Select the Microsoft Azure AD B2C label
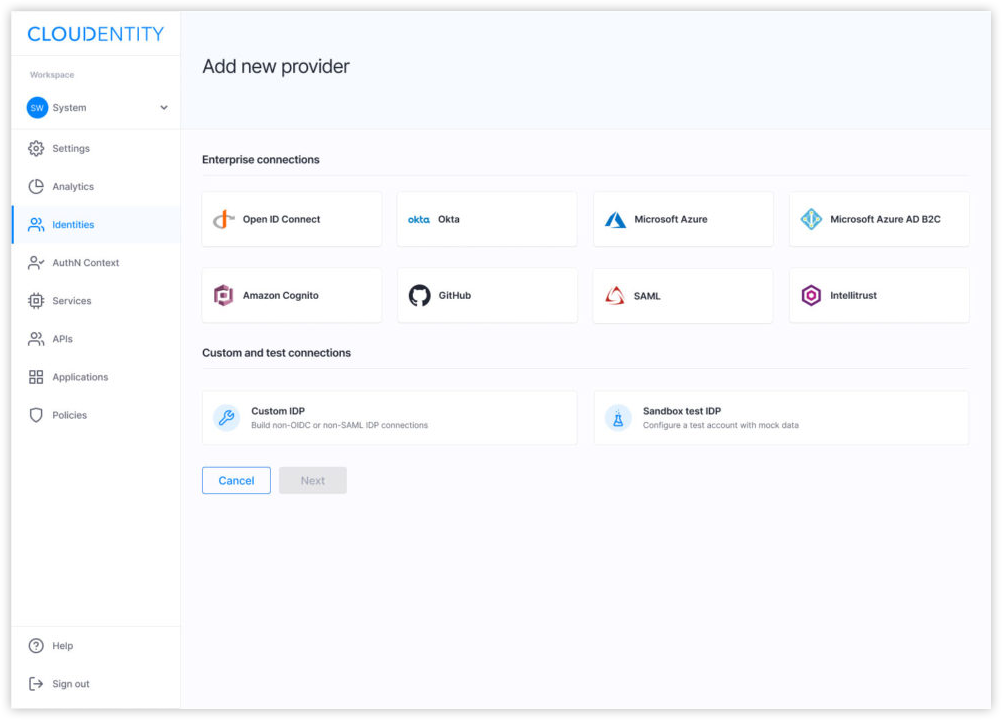Image resolution: width=1002 pixels, height=720 pixels. pyautogui.click(x=885, y=219)
